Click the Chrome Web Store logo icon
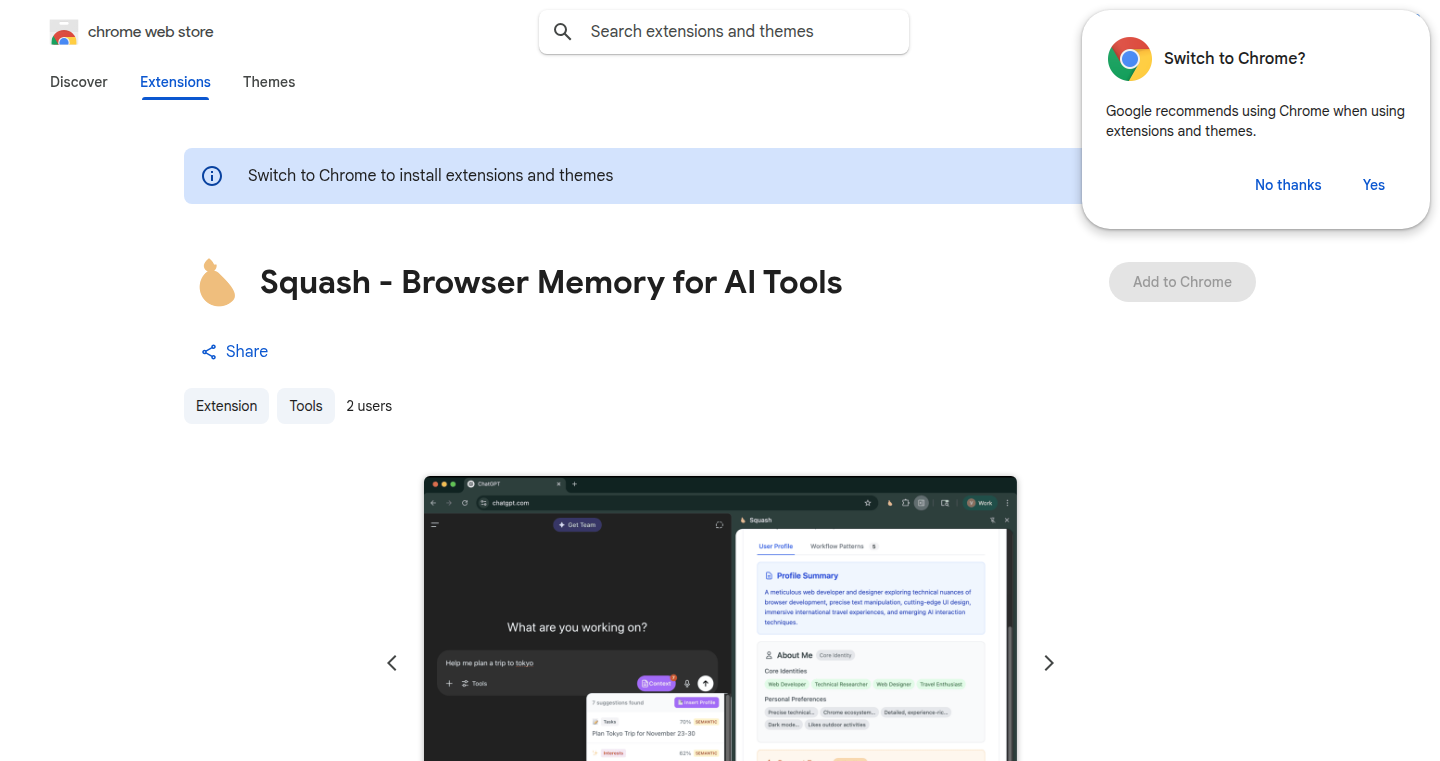The width and height of the screenshot is (1440, 761). point(64,32)
